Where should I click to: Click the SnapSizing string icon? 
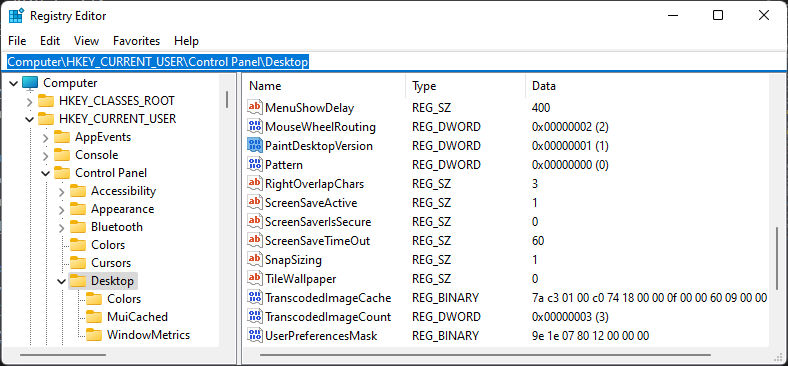255,259
